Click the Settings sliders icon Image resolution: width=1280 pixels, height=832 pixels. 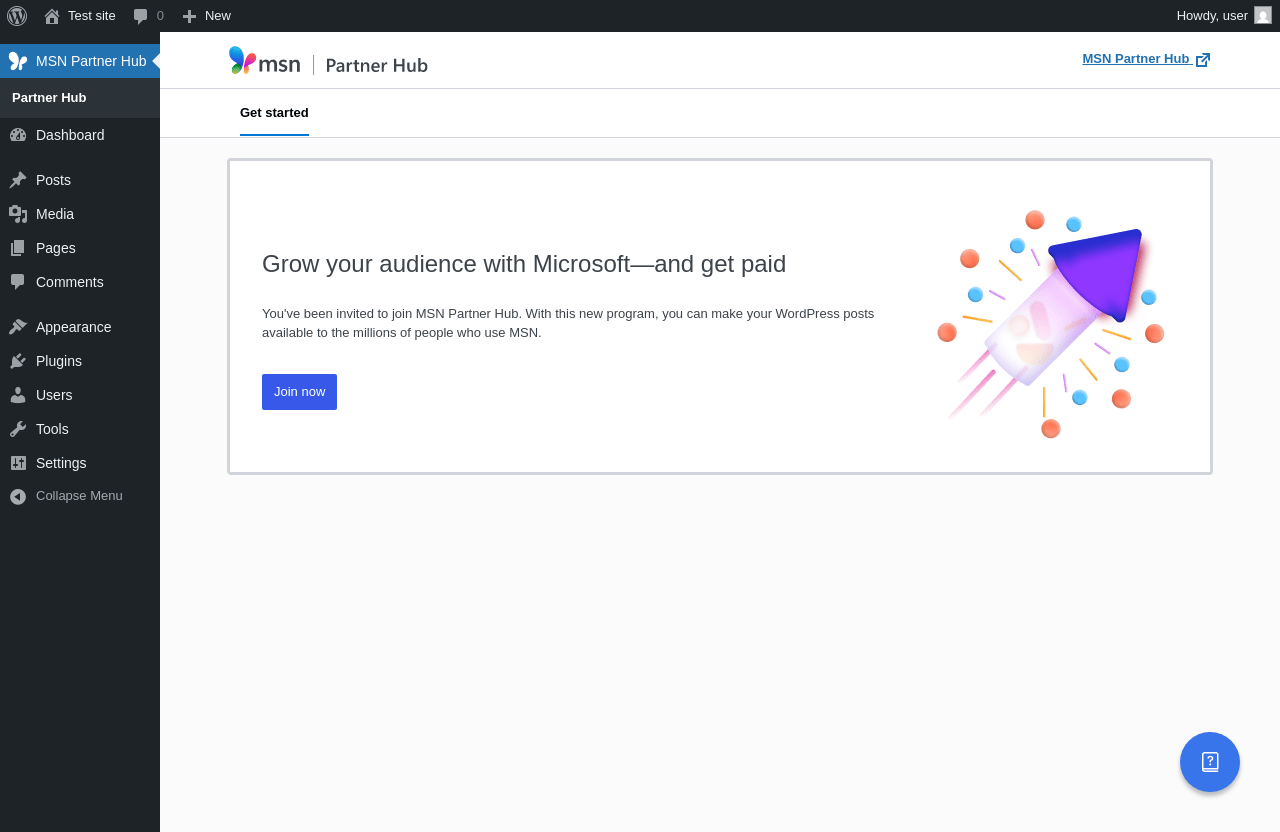tap(18, 463)
